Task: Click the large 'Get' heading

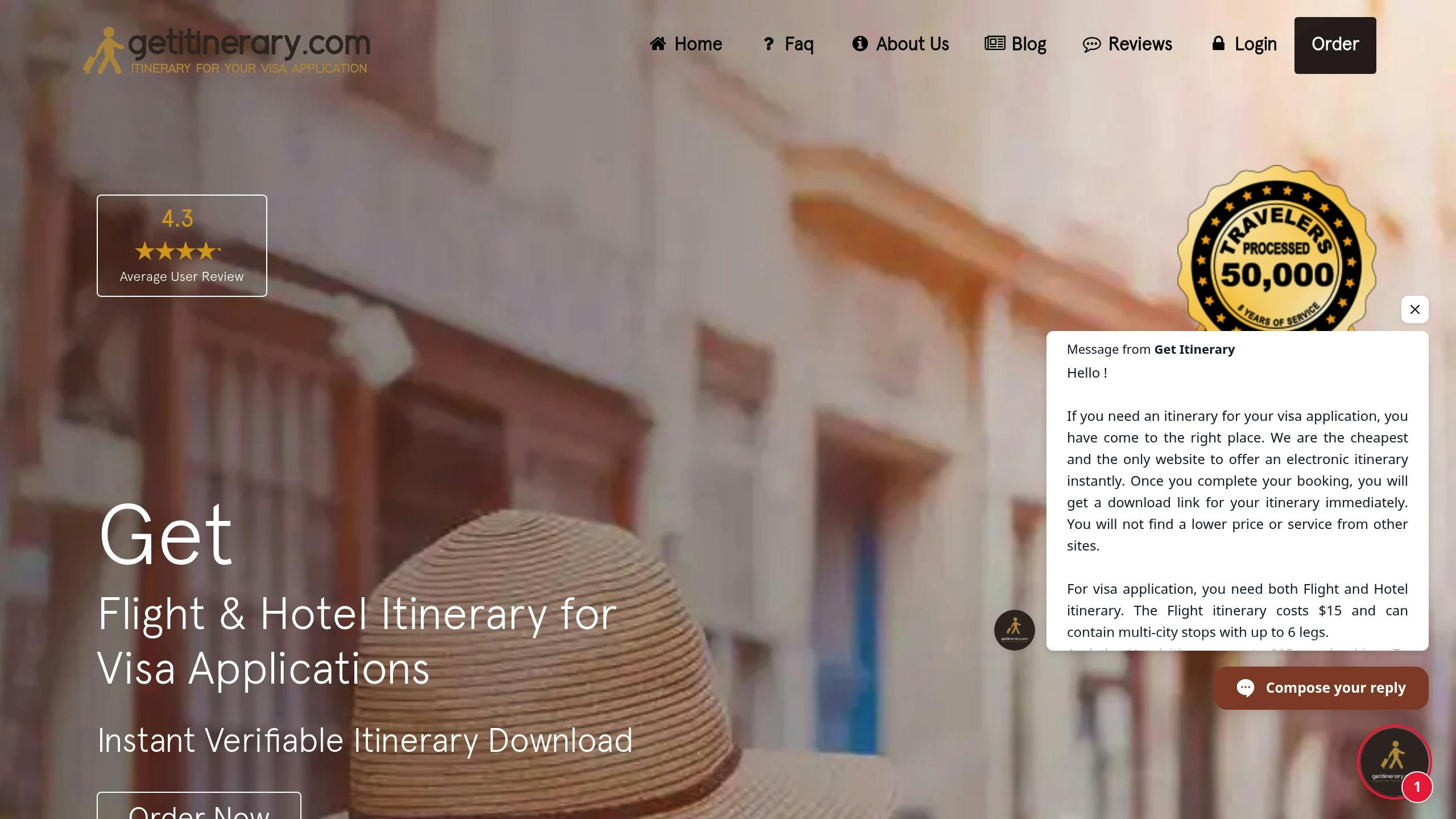Action: (166, 535)
